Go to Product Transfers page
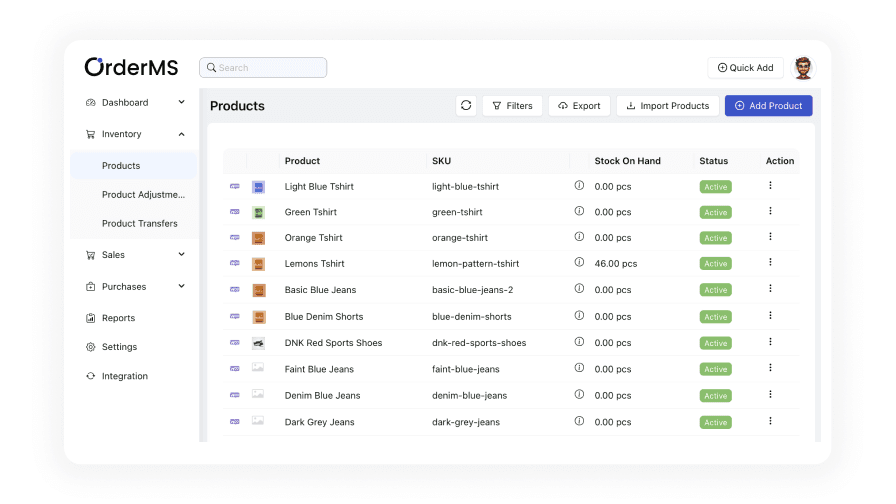Viewport: 896px width, 504px height. [x=140, y=224]
